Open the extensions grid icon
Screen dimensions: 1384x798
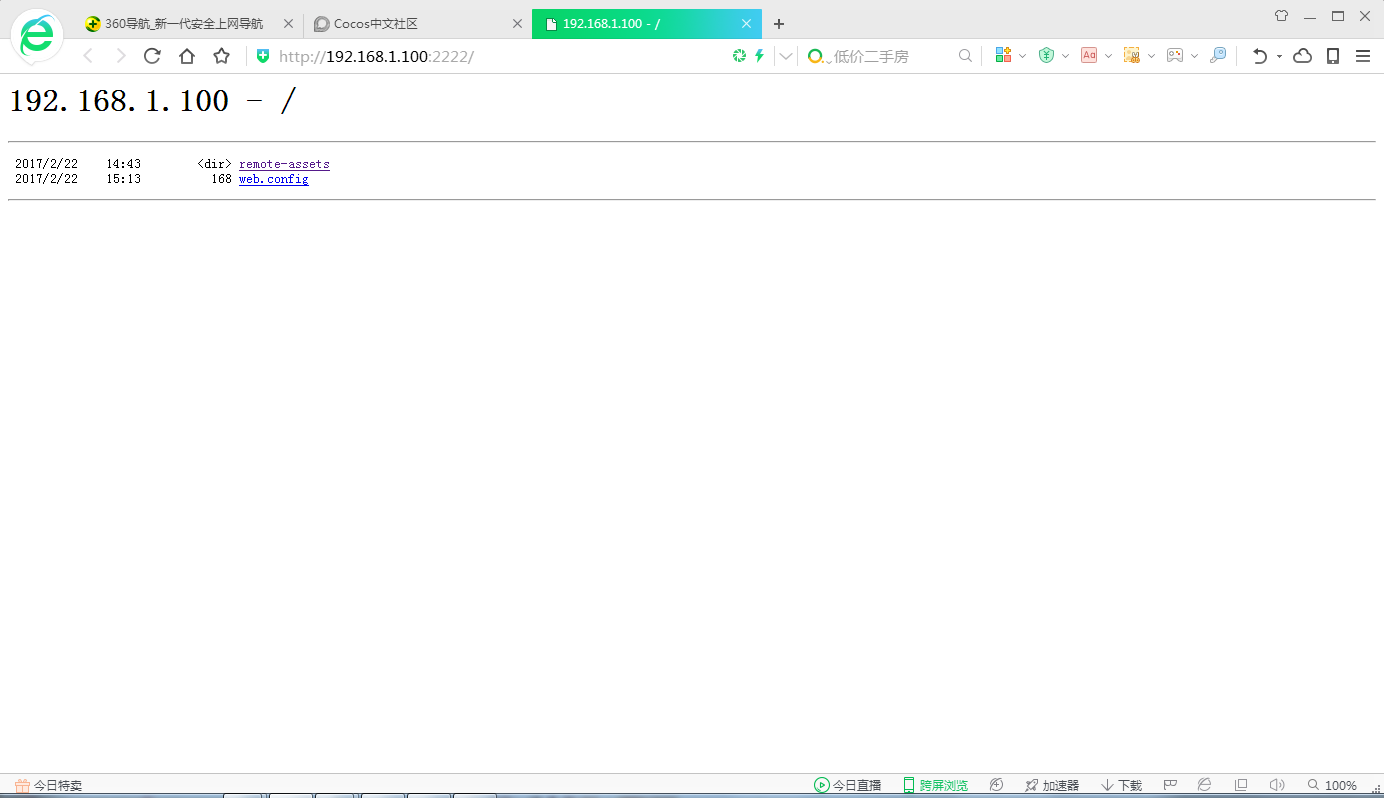(x=1003, y=56)
